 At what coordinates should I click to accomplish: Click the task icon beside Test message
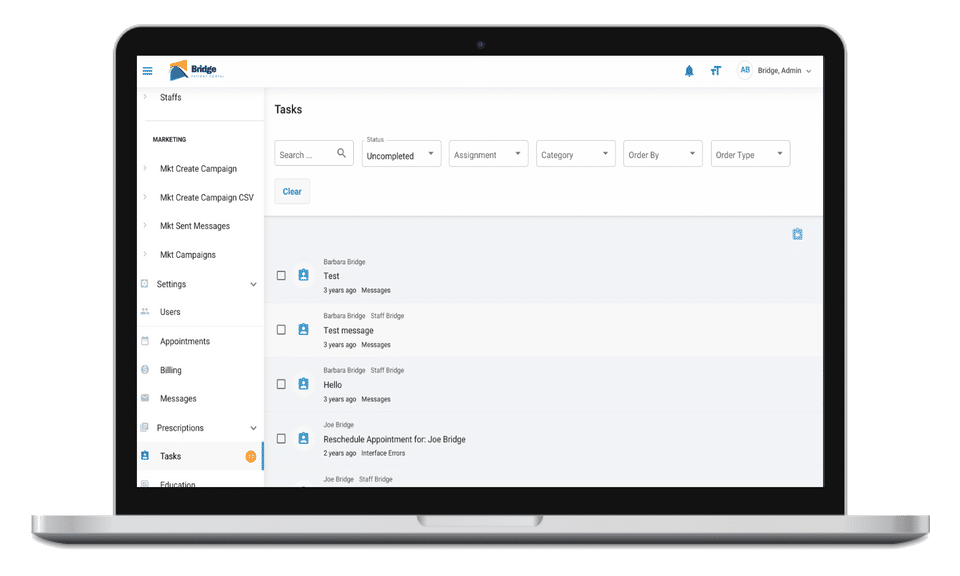pyautogui.click(x=304, y=329)
